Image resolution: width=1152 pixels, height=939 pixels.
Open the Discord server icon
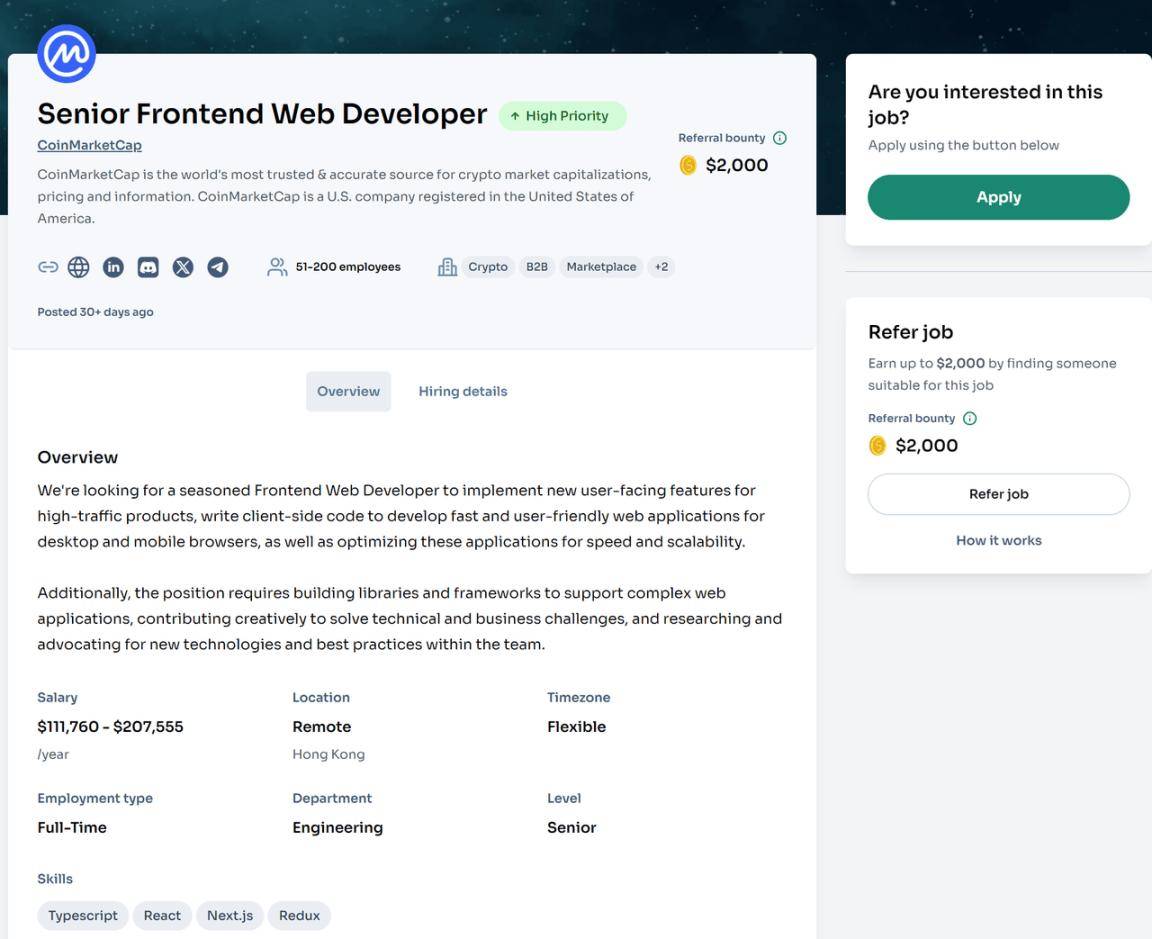click(x=148, y=267)
